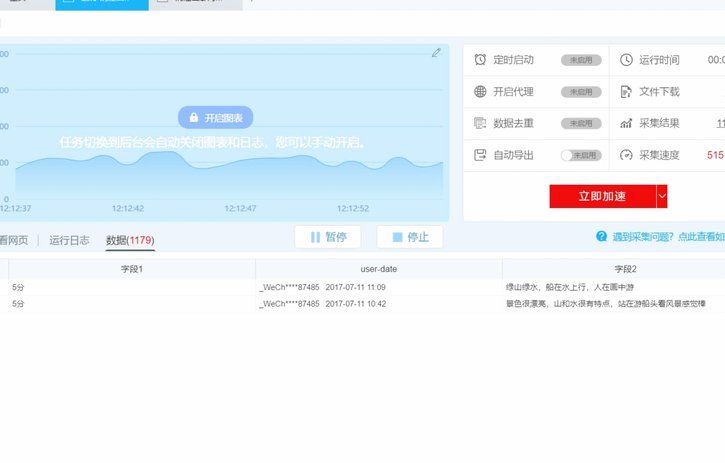This screenshot has width=725, height=463.
Task: Click the 采集速度 value 515
Action: (715, 155)
